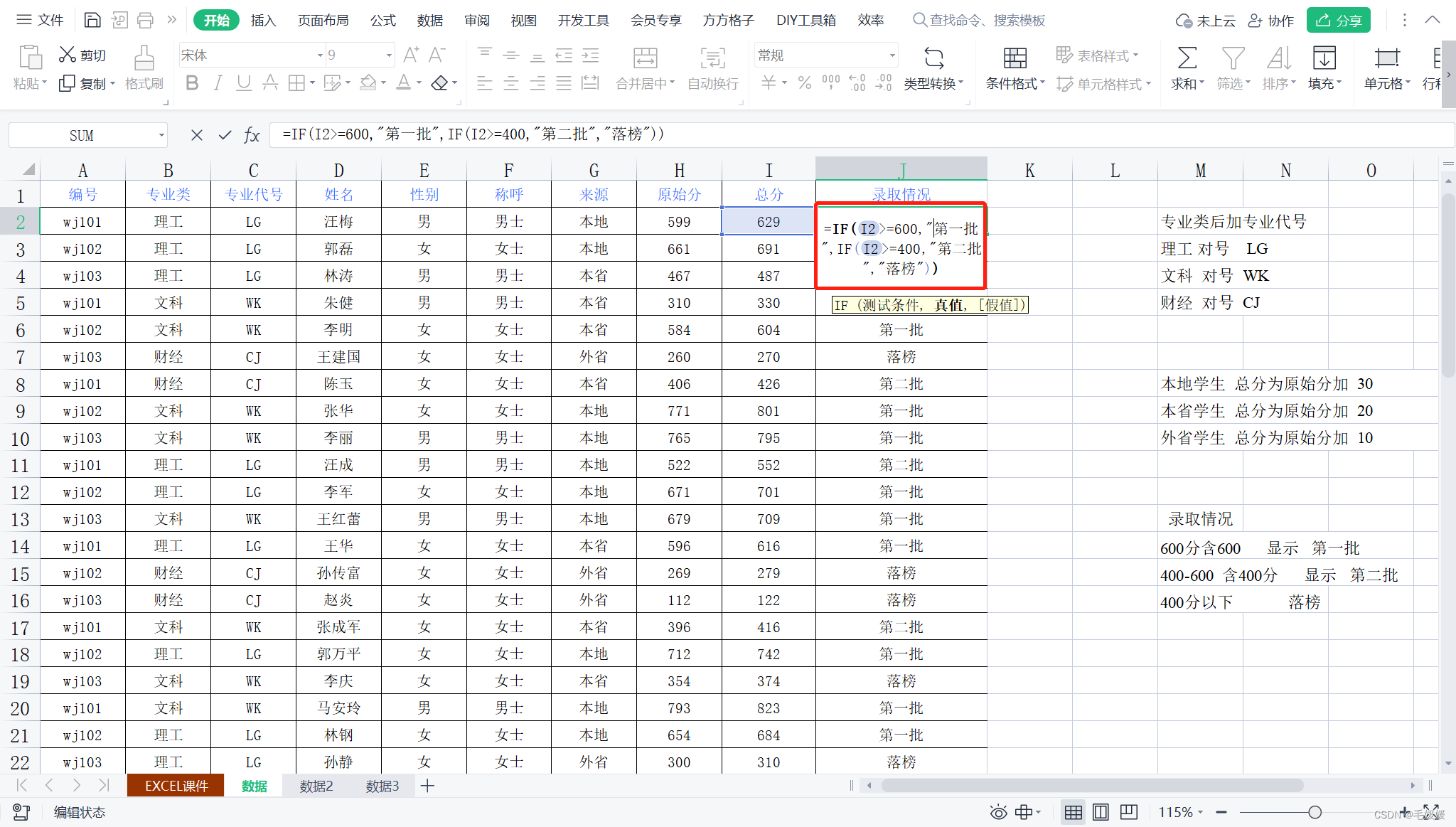Increase font size icon
This screenshot has height=827, width=1456.
point(411,55)
